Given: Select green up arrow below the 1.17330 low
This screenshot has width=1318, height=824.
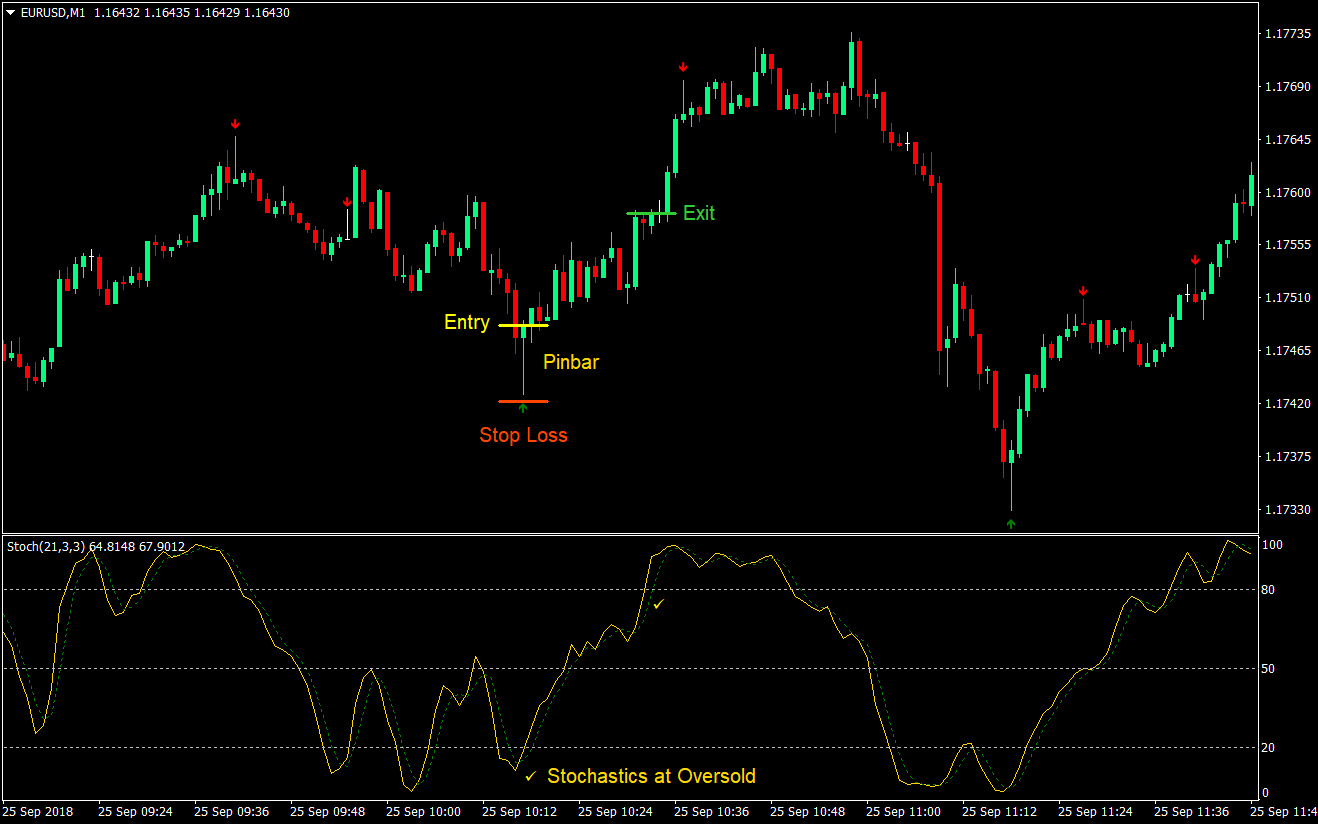Looking at the screenshot, I should 1010,523.
